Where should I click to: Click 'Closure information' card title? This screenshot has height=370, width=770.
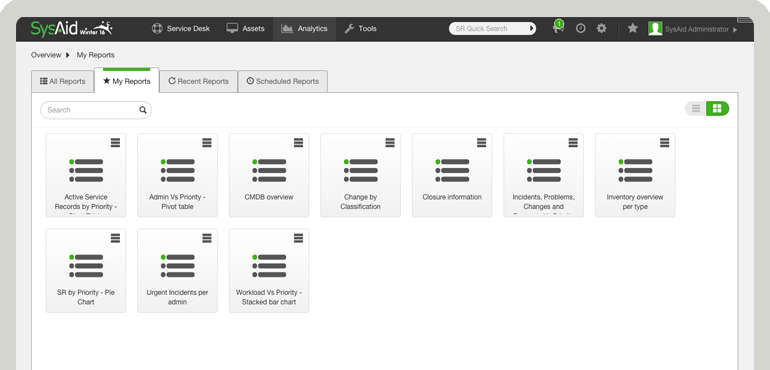(x=452, y=197)
